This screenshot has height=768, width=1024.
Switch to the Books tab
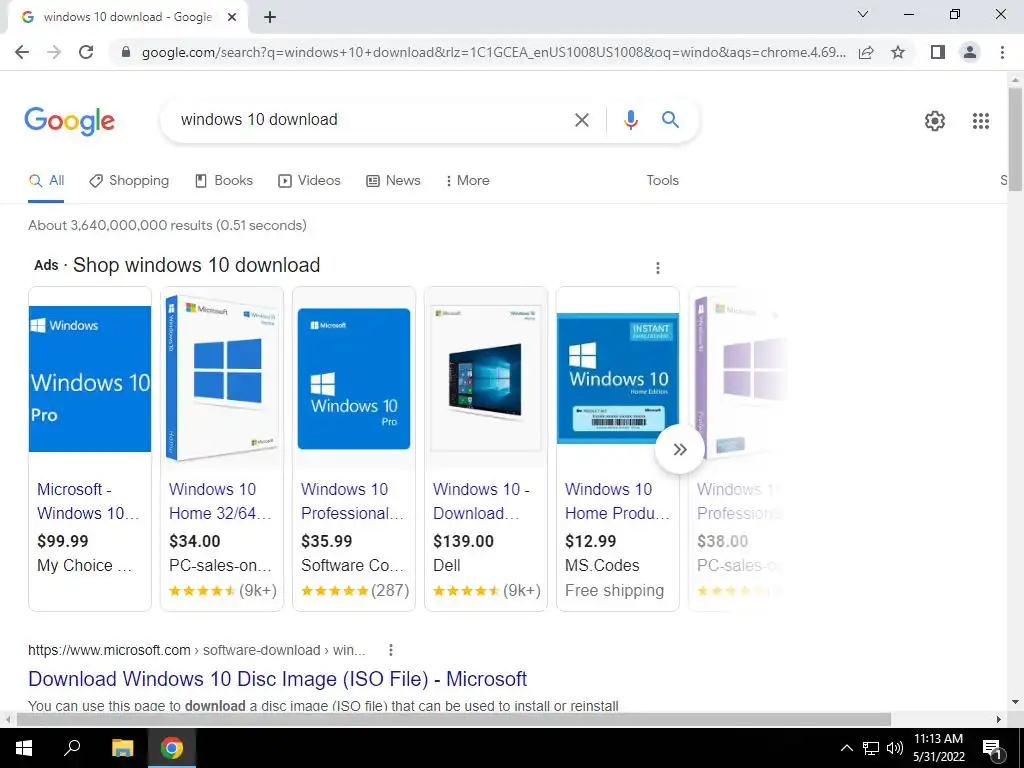coord(223,181)
